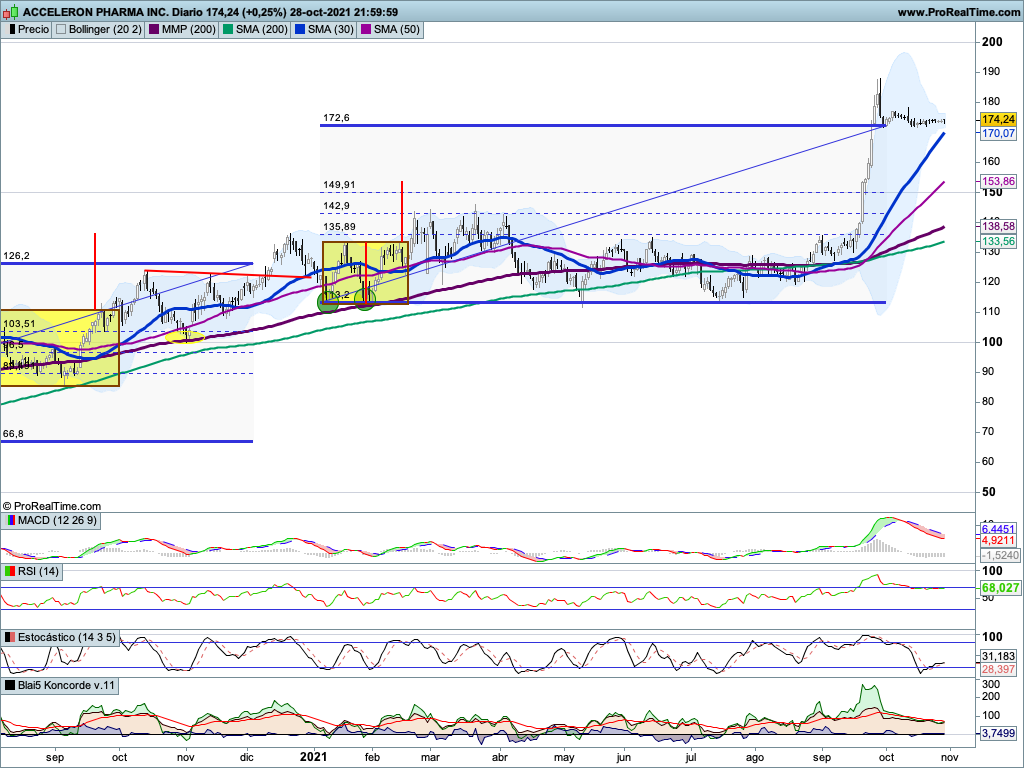Click the 2021 label on the time axis
Image resolution: width=1024 pixels, height=768 pixels.
click(313, 757)
